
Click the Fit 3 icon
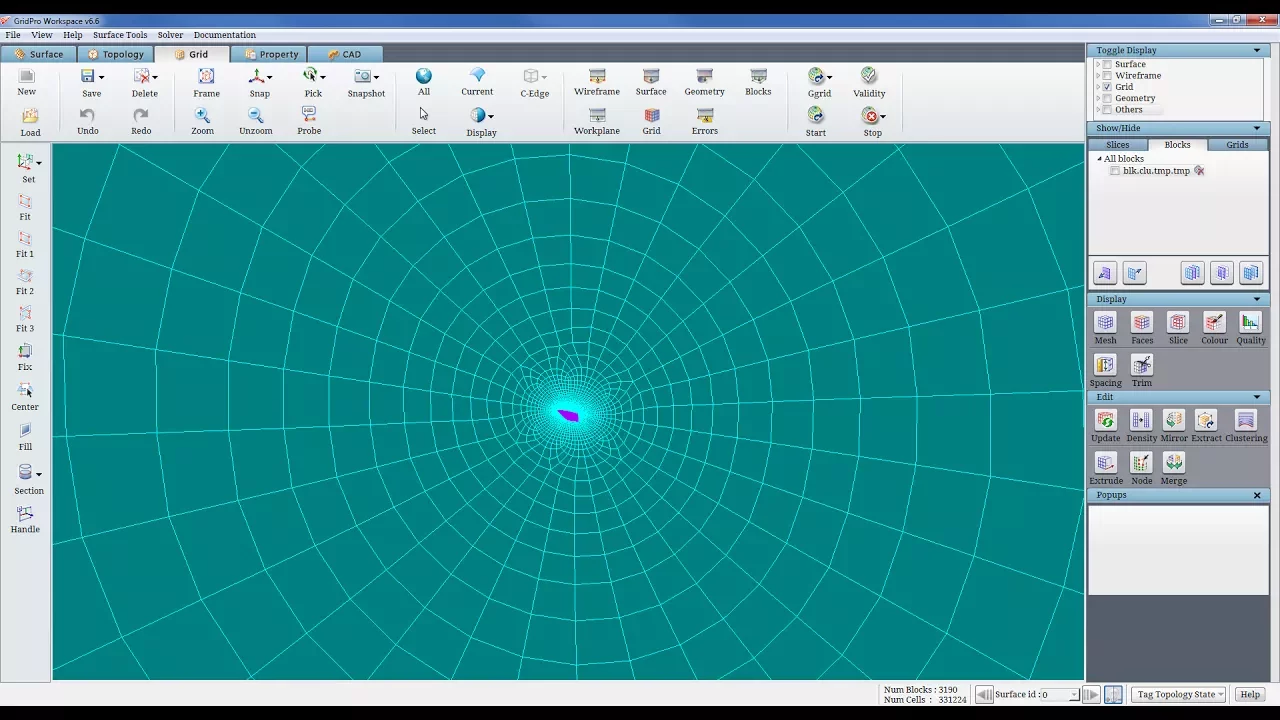pyautogui.click(x=25, y=312)
